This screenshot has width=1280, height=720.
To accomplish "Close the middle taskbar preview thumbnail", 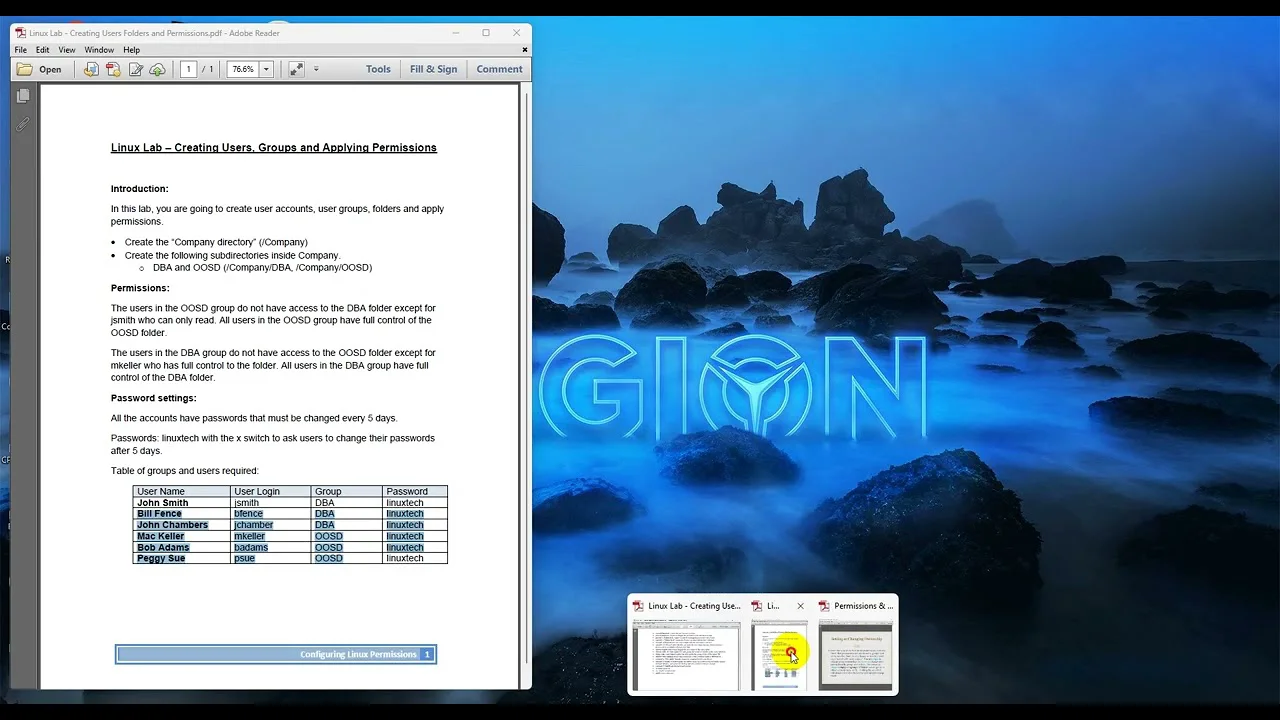I will 800,606.
